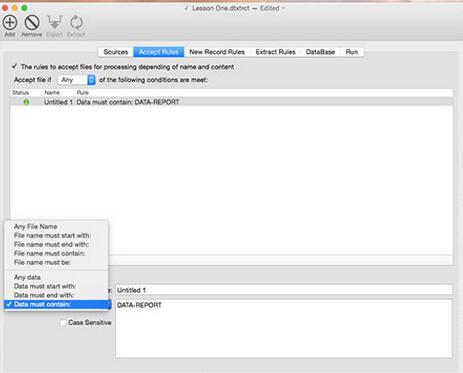Select the Accept Rules tab
Viewport: 463px width, 373px height.
(x=159, y=52)
